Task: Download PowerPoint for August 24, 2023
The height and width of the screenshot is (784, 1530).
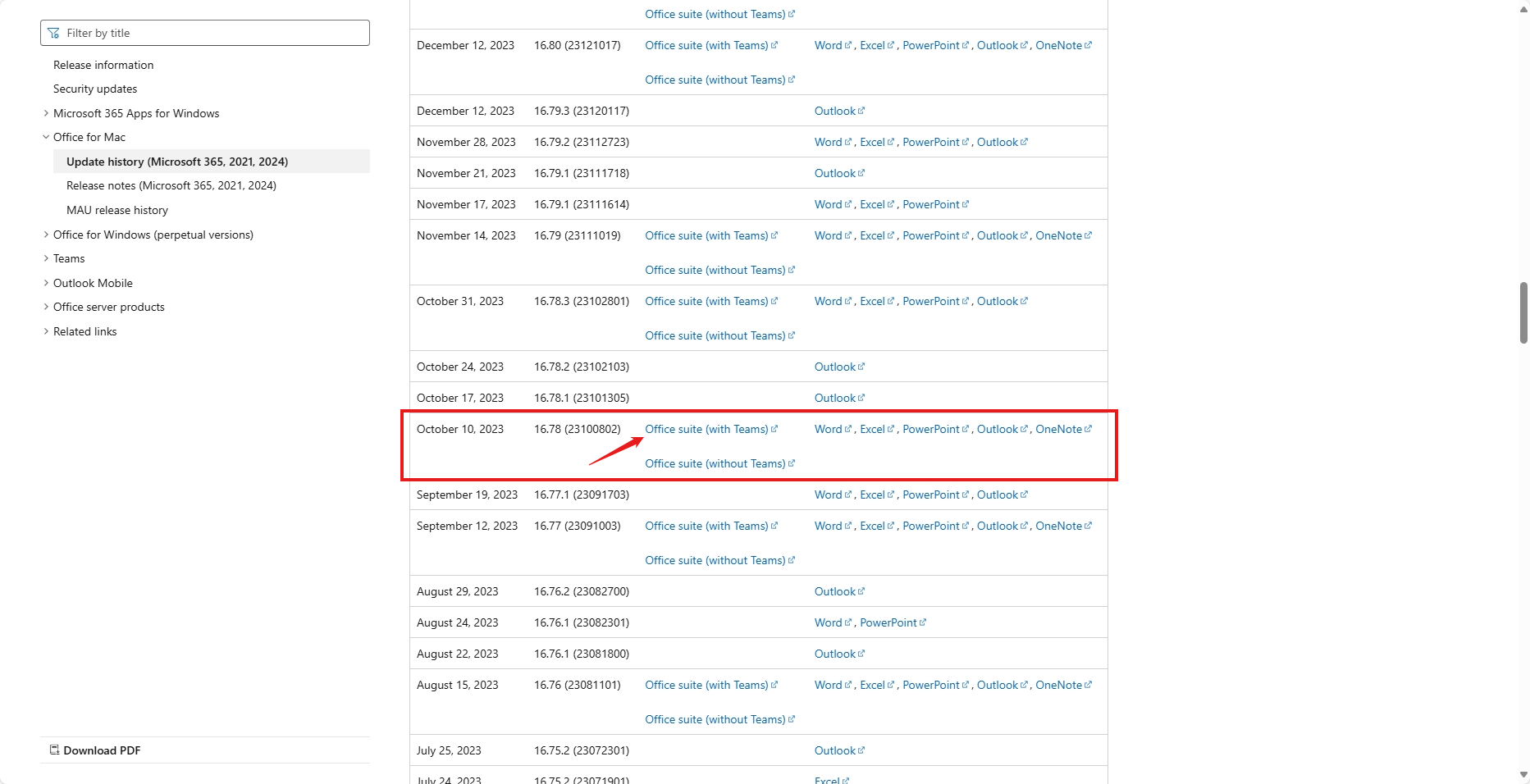Action: [x=893, y=622]
